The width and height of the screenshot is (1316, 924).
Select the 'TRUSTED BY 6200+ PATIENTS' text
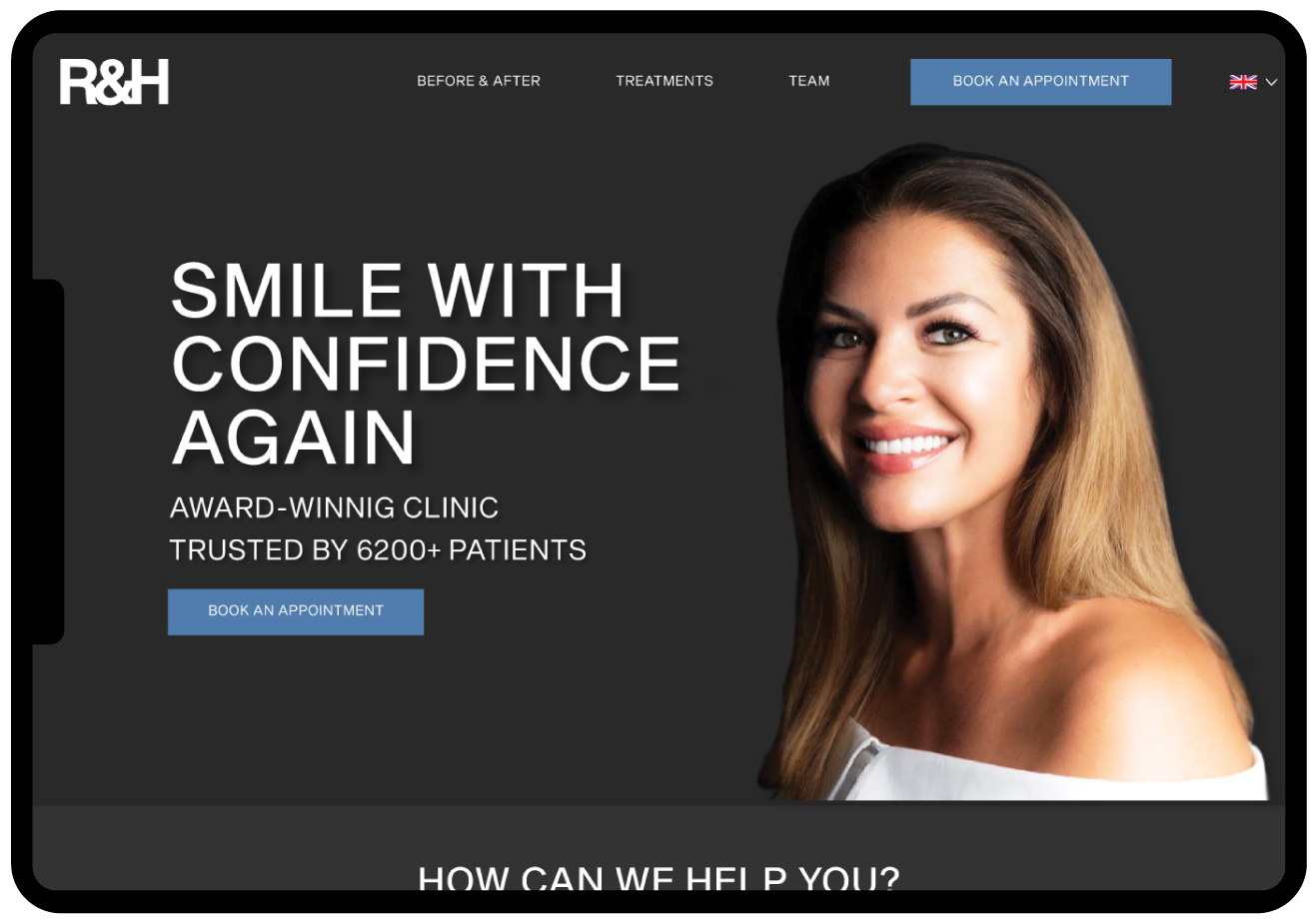[378, 550]
